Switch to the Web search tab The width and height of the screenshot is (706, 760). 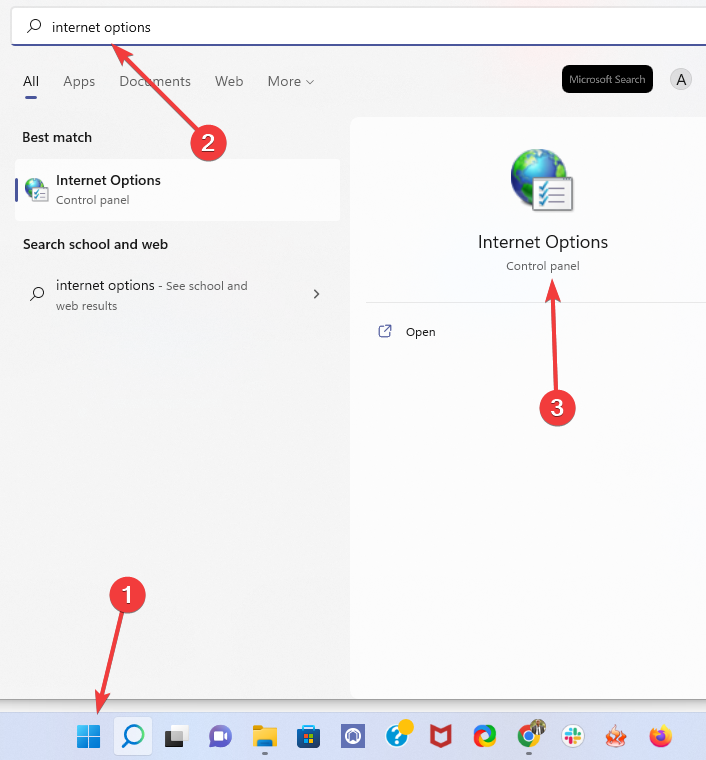pos(229,81)
